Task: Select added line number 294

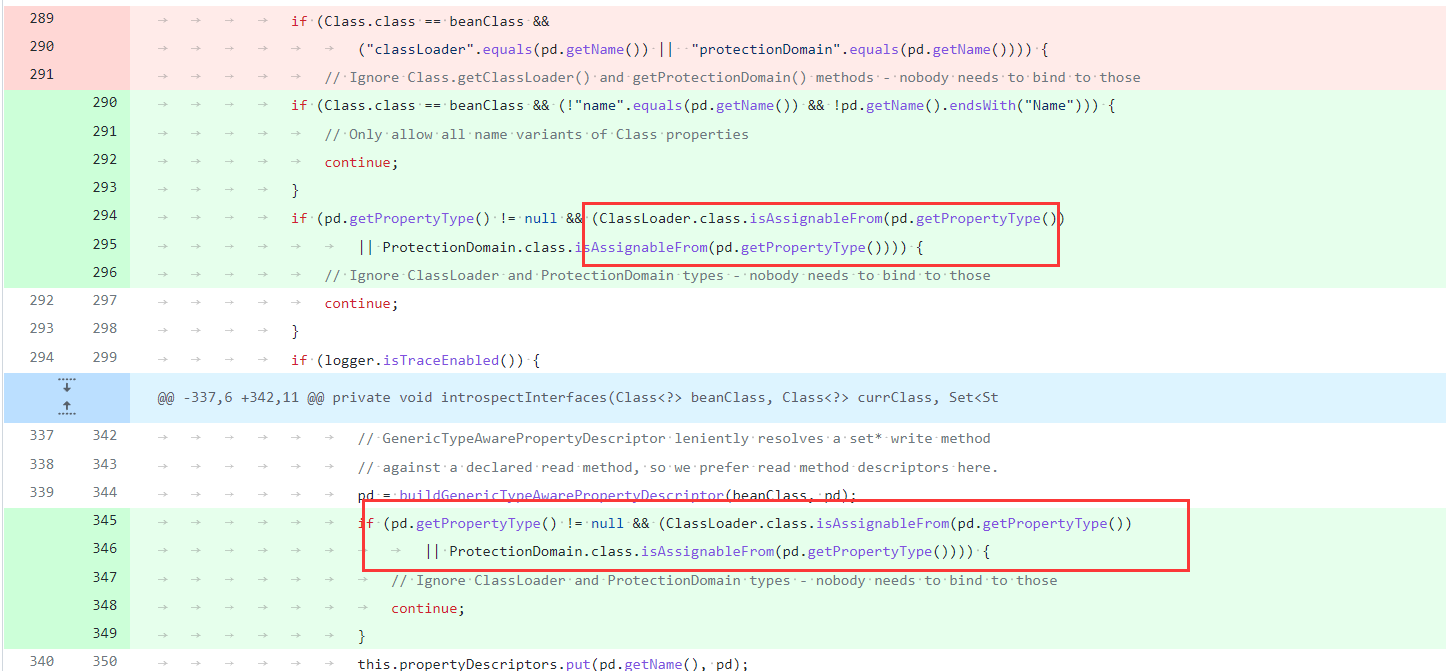Action: (104, 215)
